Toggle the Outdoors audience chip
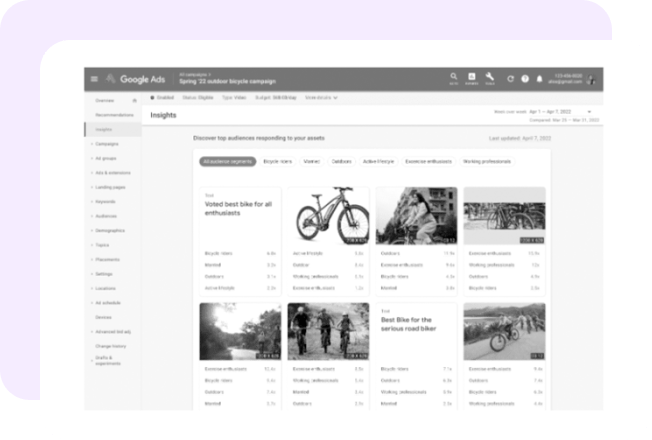The width and height of the screenshot is (652, 440). [341, 160]
